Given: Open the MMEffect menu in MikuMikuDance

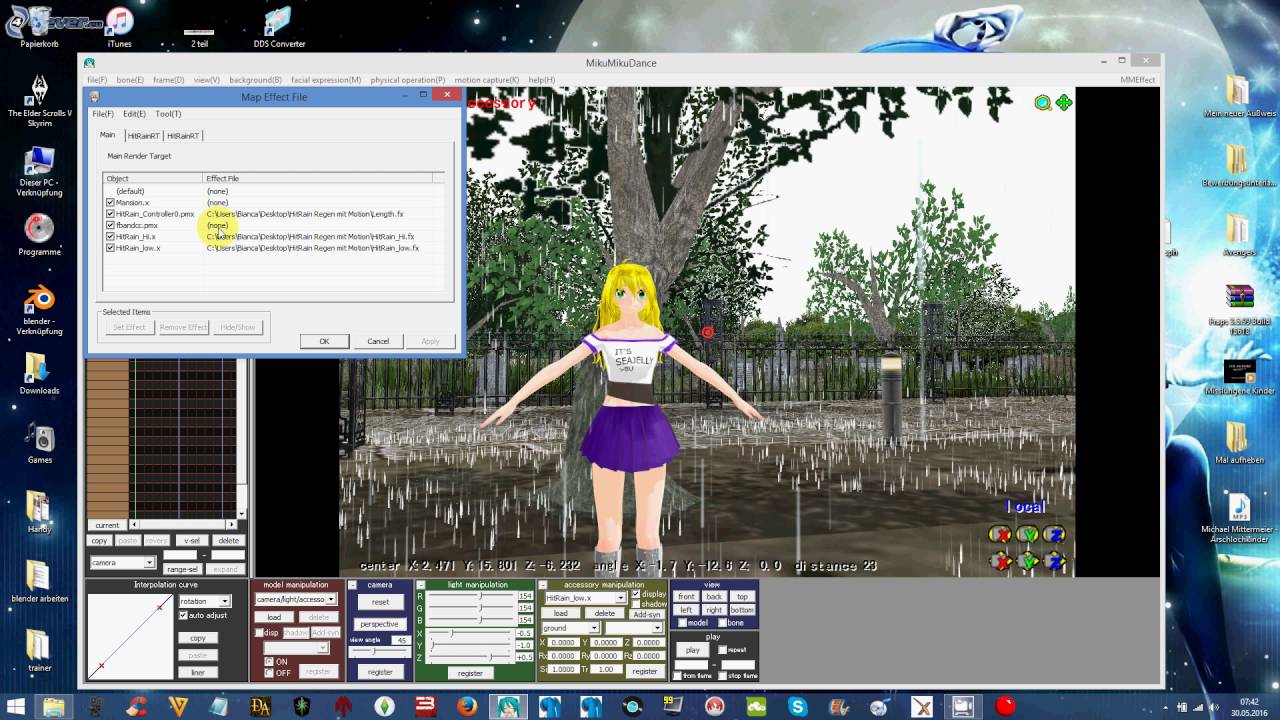Looking at the screenshot, I should 1137,80.
